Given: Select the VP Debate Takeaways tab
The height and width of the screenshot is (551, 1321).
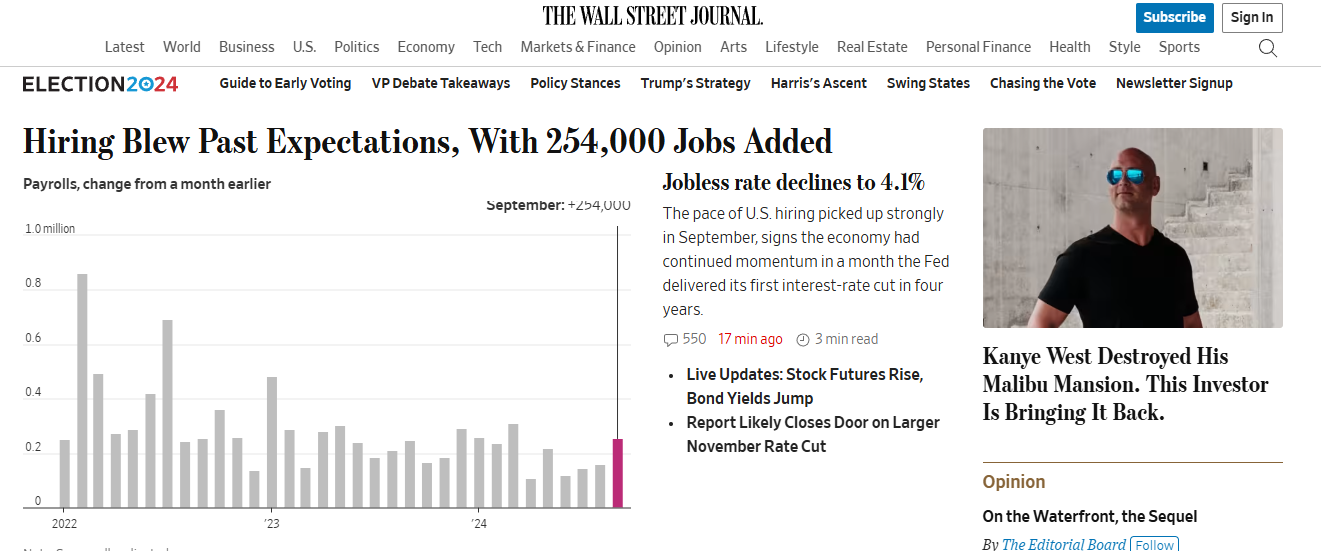Looking at the screenshot, I should click(x=441, y=84).
